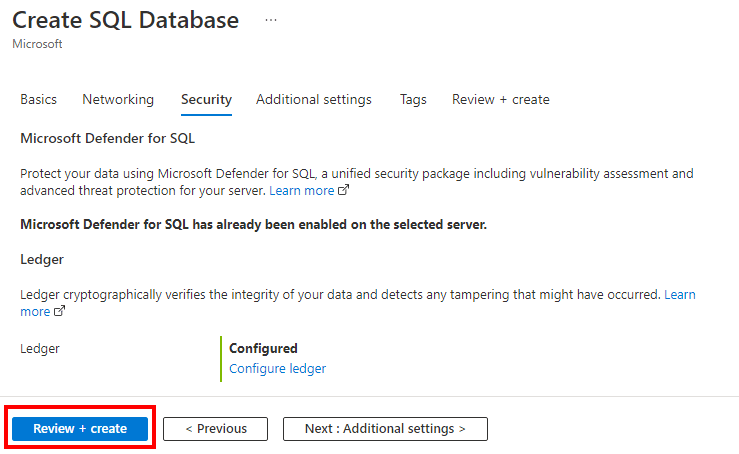Click the 'already been enabled' bold notice
The width and height of the screenshot is (739, 454).
pyautogui.click(x=254, y=224)
